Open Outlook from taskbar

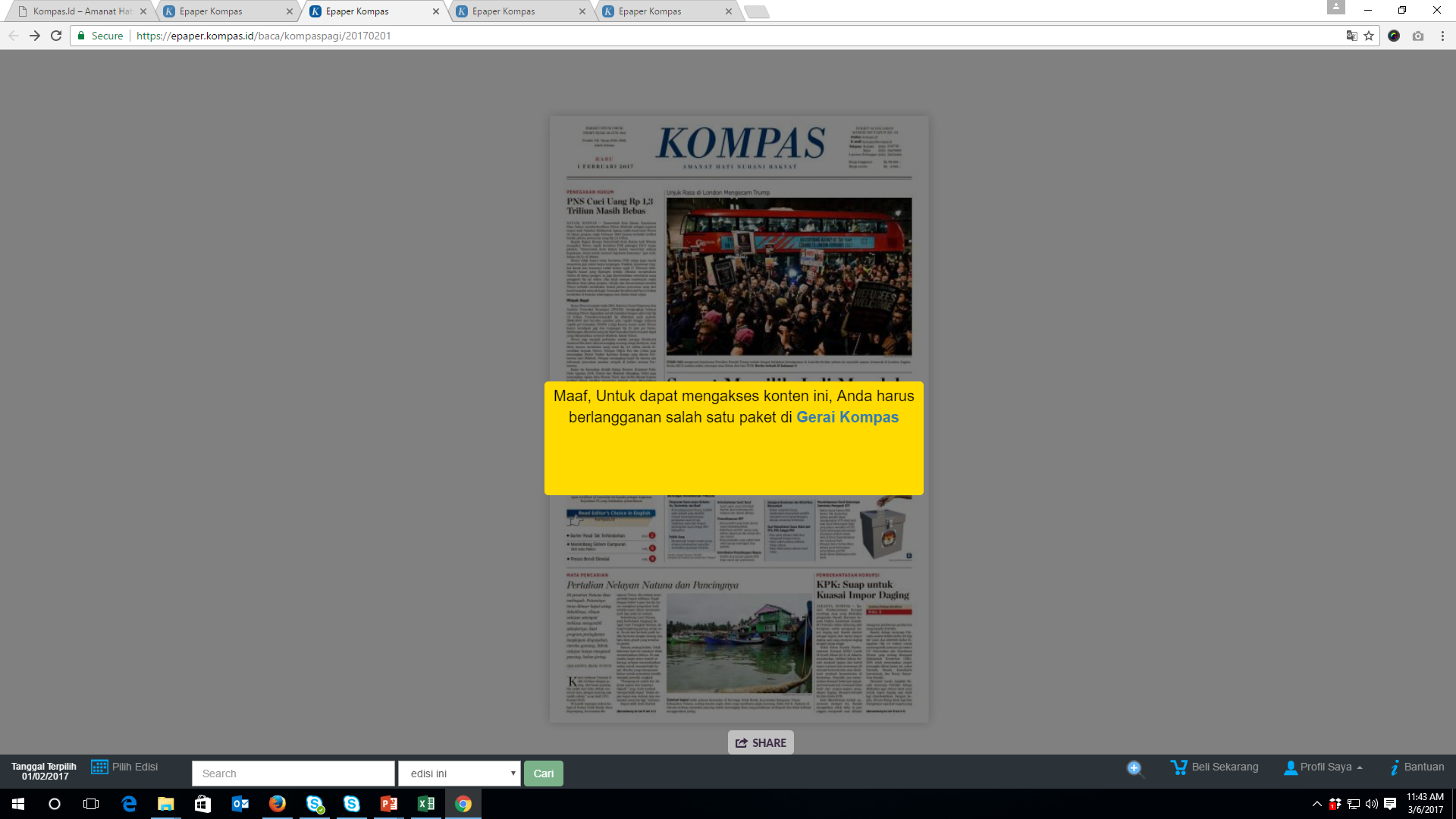[240, 804]
